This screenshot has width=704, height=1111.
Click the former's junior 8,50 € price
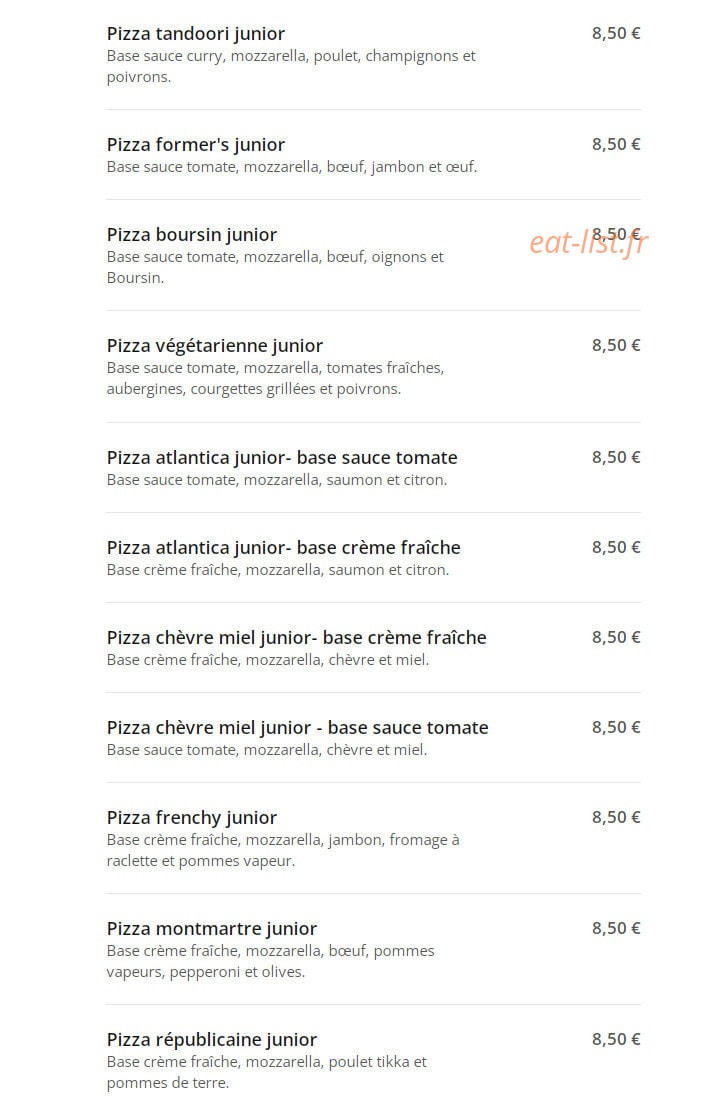[616, 145]
